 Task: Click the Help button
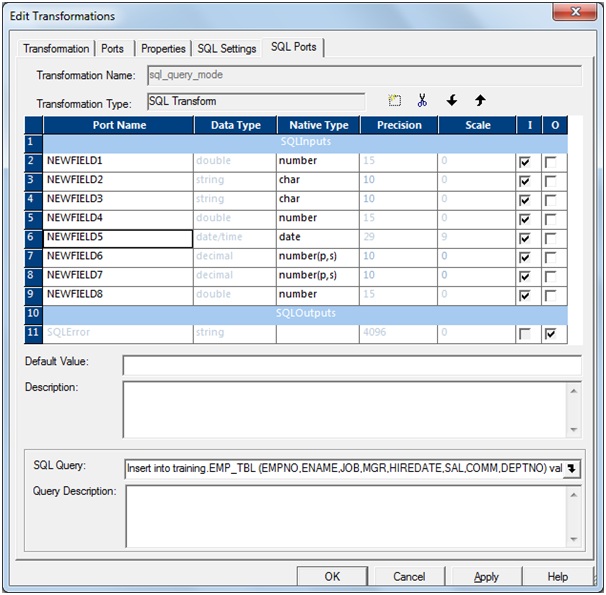point(558,576)
